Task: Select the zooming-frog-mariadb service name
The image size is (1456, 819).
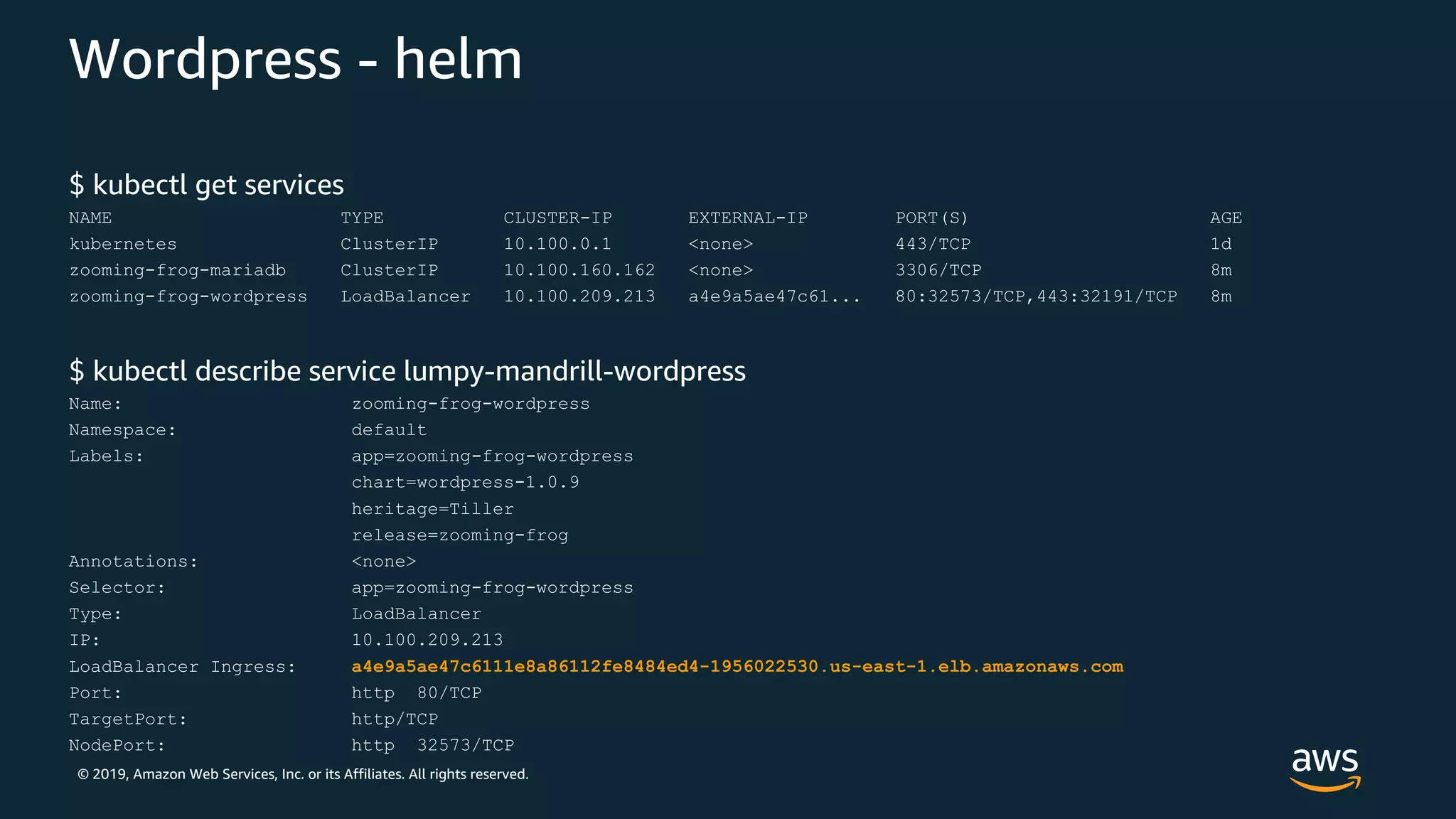Action: tap(177, 270)
